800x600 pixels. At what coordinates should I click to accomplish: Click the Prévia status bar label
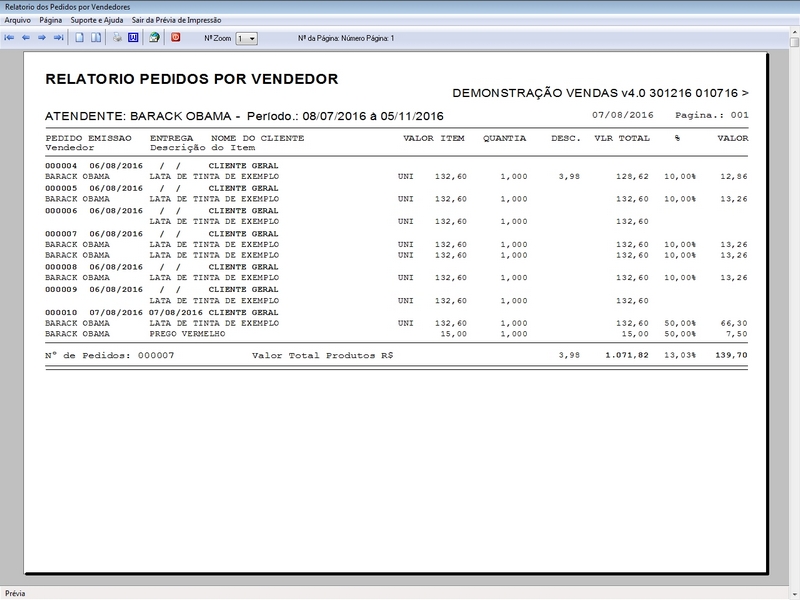pyautogui.click(x=14, y=590)
